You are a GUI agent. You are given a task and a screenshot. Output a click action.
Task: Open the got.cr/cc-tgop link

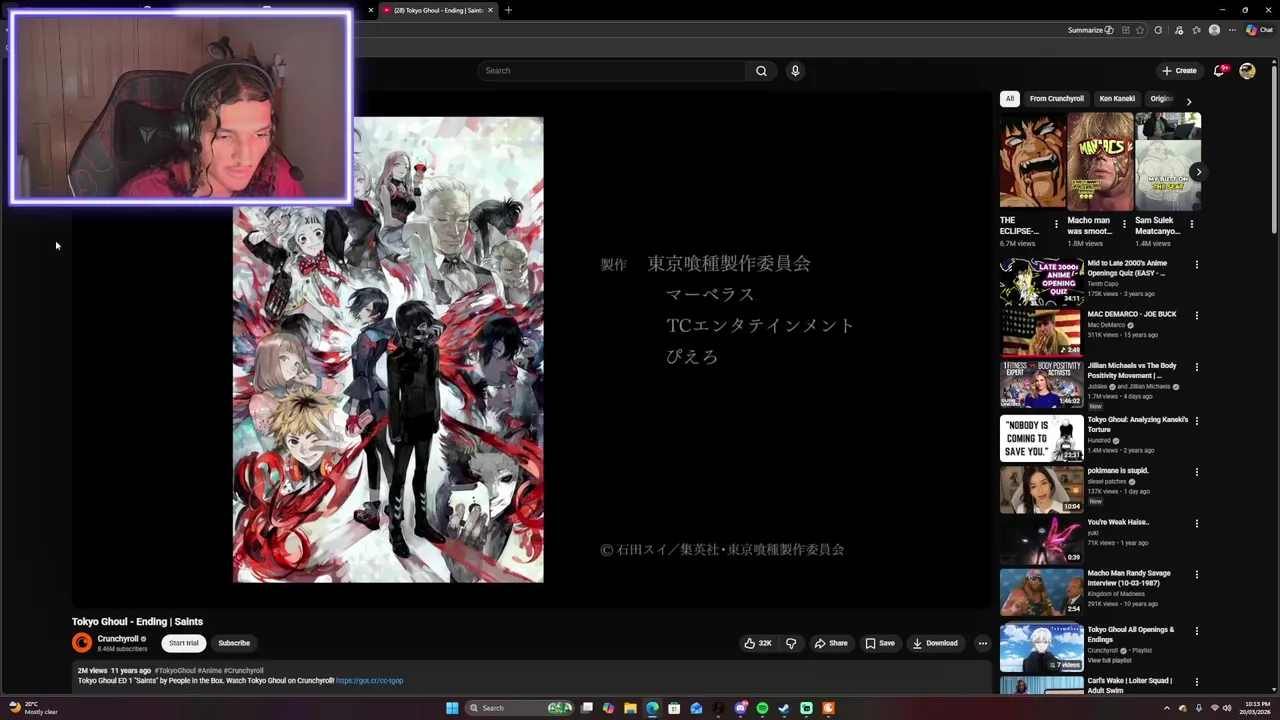(x=369, y=681)
